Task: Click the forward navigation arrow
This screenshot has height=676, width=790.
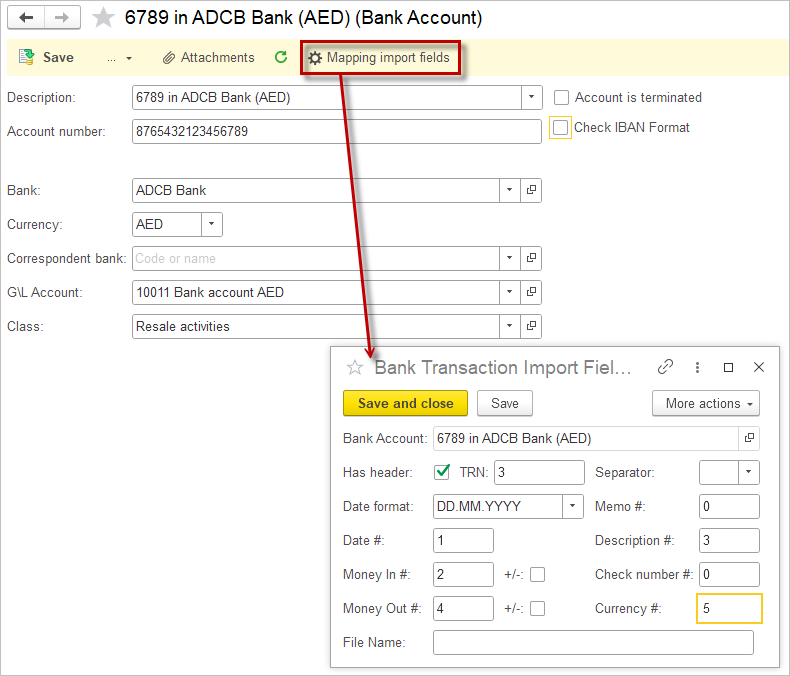Action: pyautogui.click(x=61, y=18)
